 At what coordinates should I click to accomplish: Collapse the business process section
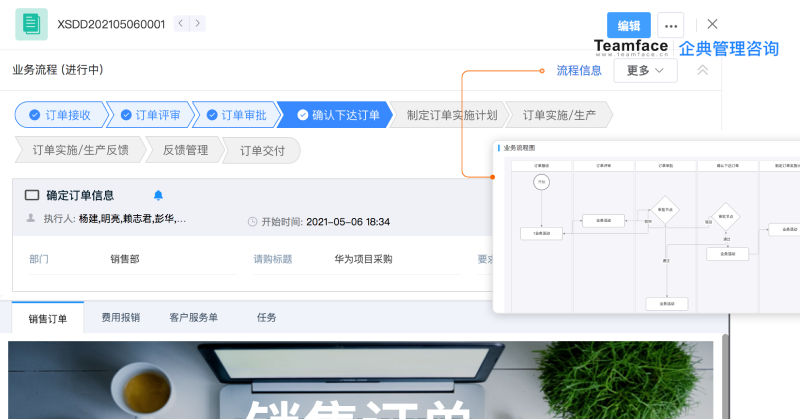(702, 70)
